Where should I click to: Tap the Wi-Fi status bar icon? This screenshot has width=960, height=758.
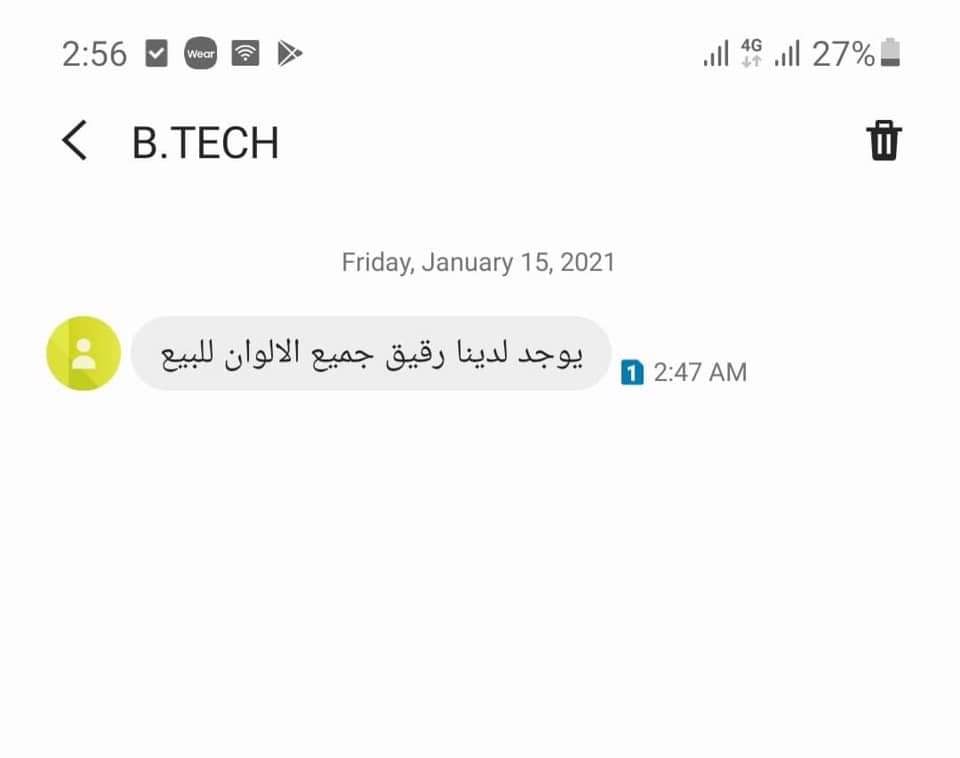[x=245, y=53]
